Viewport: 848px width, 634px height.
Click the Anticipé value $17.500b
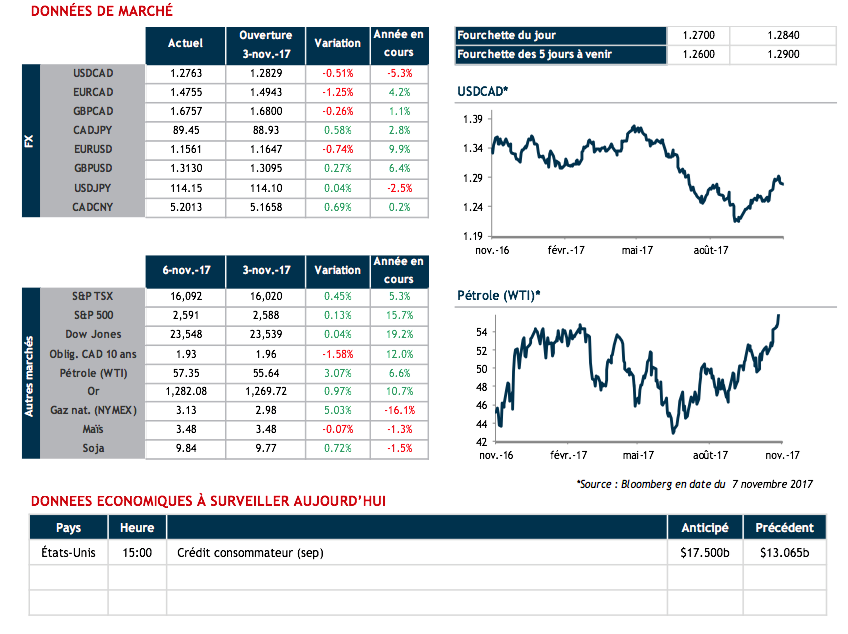(x=705, y=553)
